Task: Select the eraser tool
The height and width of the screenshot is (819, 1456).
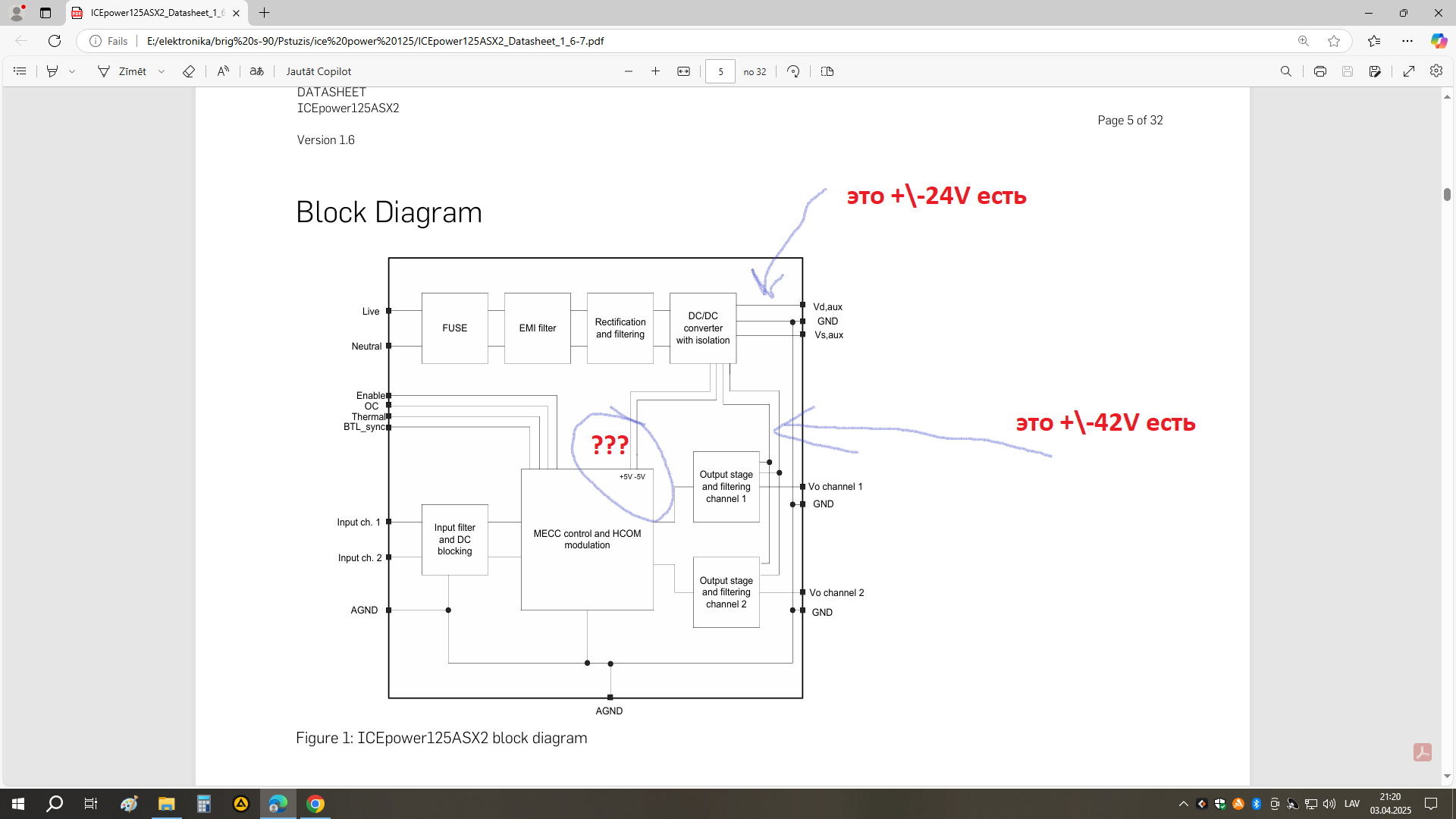Action: [x=189, y=71]
